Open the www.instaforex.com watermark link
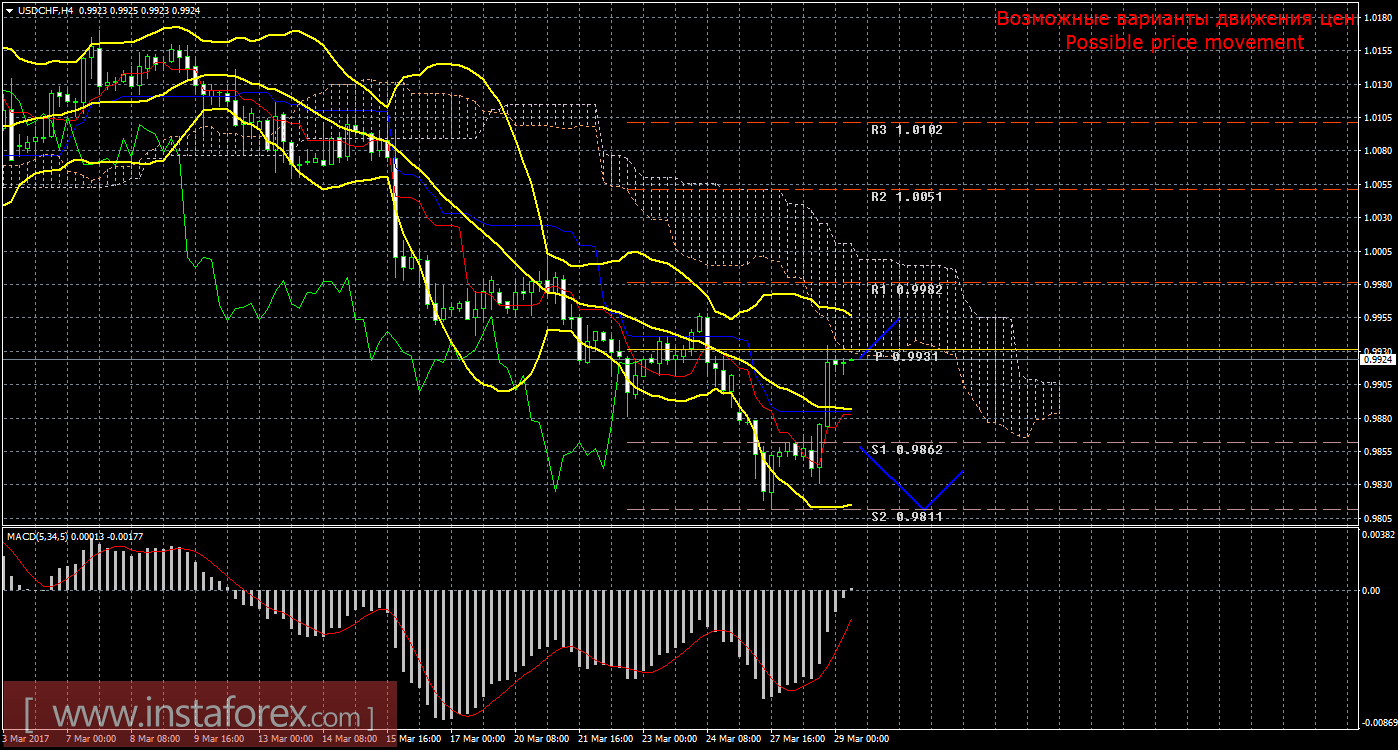The image size is (1398, 750). [x=200, y=716]
